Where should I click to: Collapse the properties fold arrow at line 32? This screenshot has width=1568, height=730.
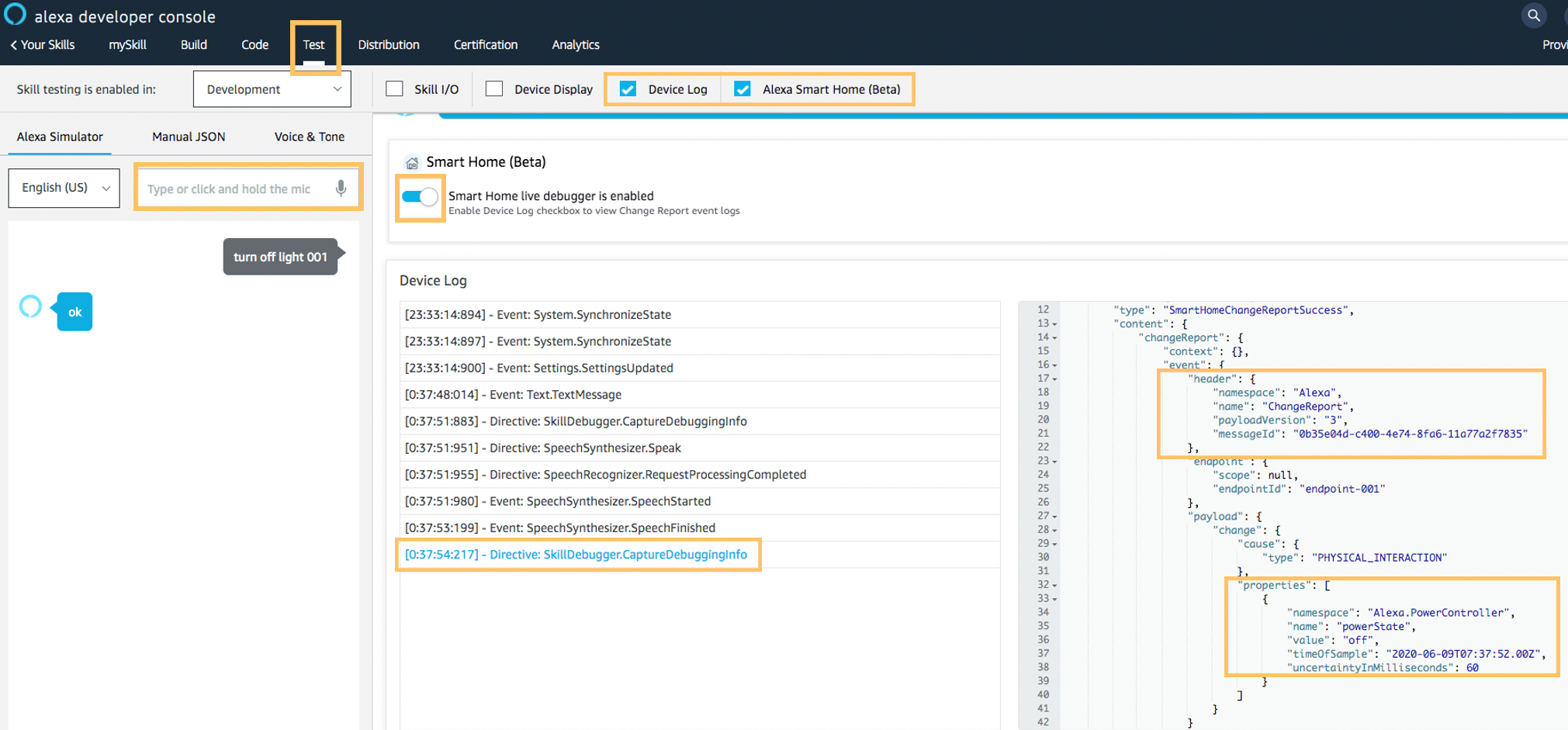pos(1054,586)
